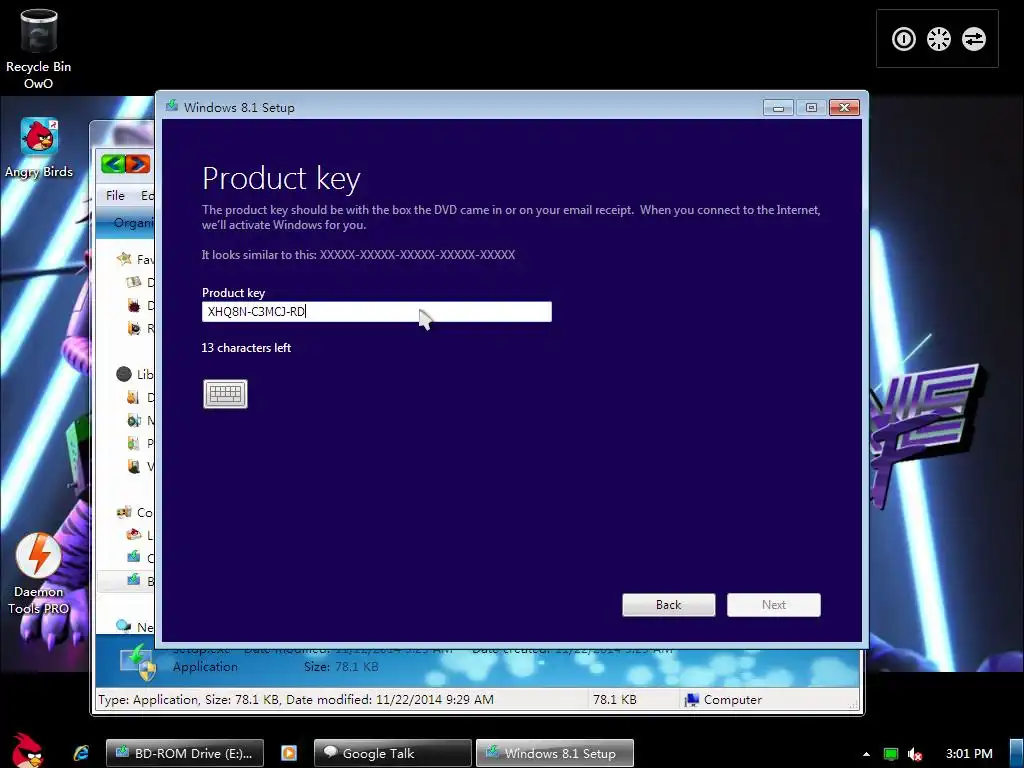Open the on-screen keyboard button
This screenshot has width=1024, height=768.
pyautogui.click(x=225, y=394)
